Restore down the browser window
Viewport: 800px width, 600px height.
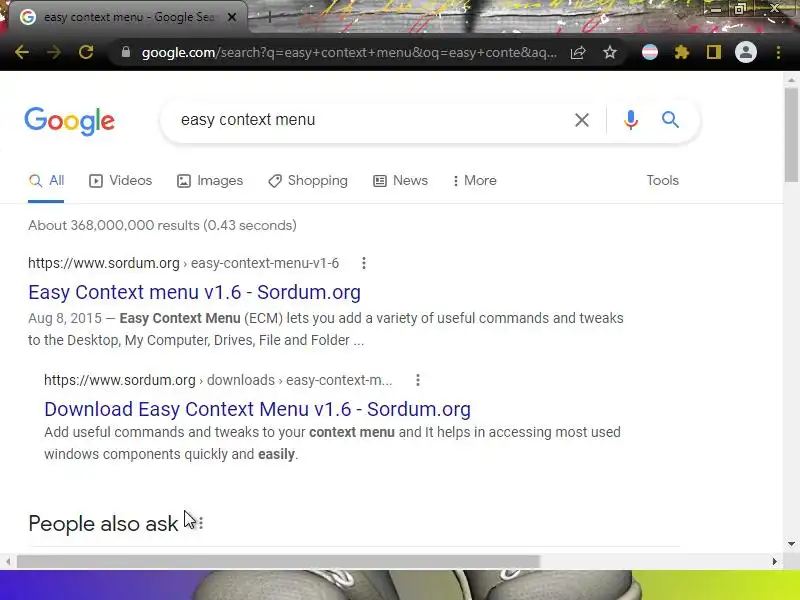[x=740, y=8]
